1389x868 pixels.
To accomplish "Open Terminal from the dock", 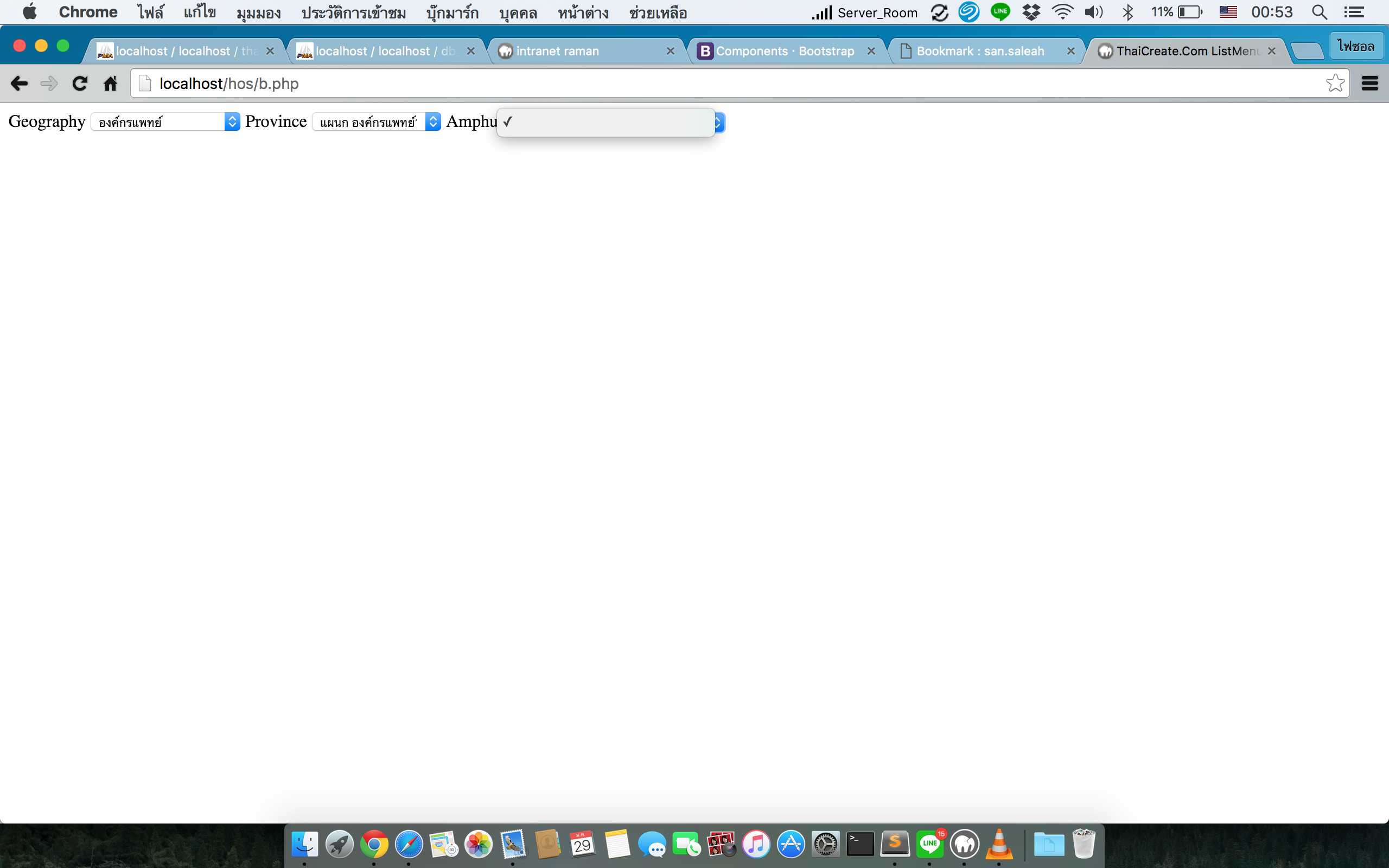I will [x=860, y=844].
